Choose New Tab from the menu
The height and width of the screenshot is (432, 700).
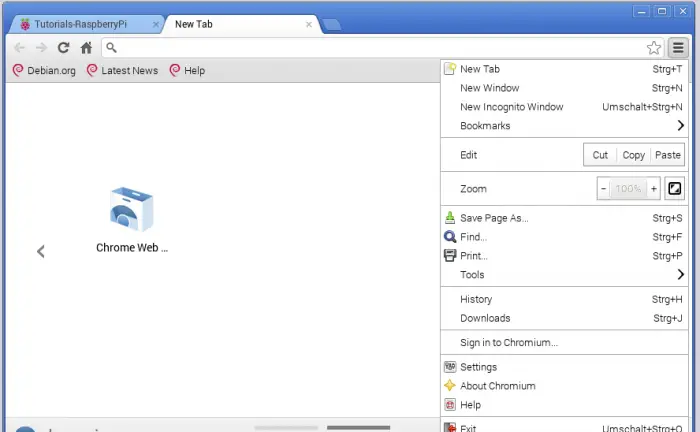point(564,69)
